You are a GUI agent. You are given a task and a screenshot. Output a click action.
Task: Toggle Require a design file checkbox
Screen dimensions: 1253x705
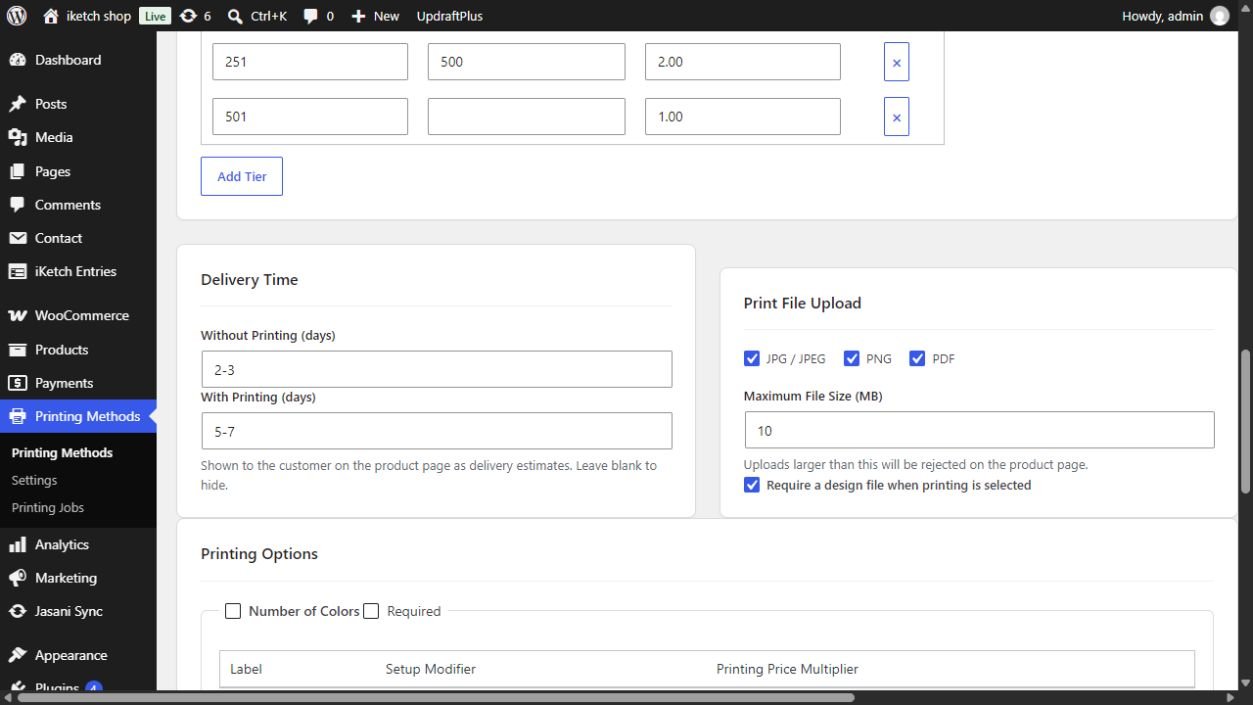click(752, 485)
